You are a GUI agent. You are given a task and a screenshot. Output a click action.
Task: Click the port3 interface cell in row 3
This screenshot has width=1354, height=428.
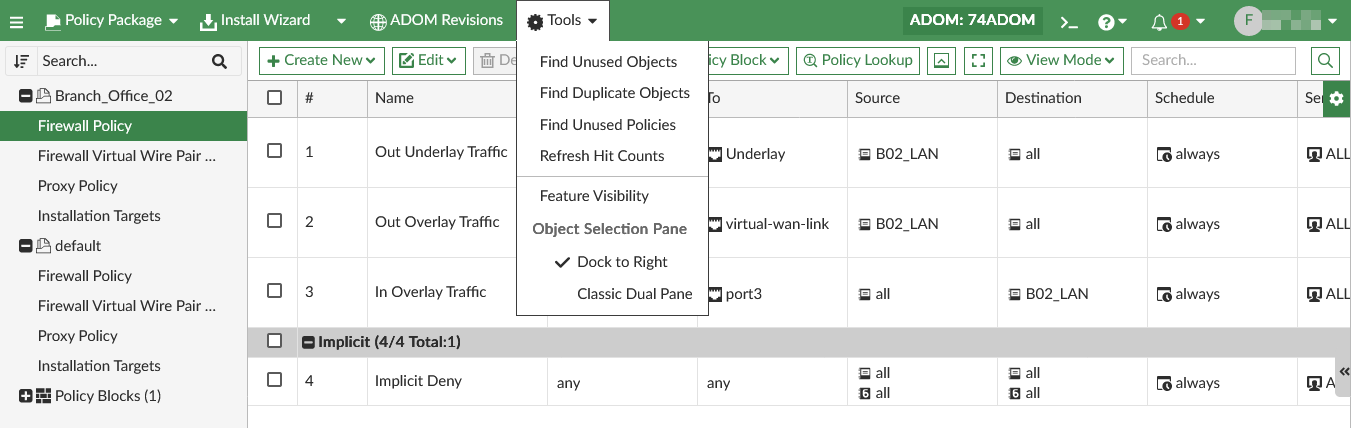735,294
